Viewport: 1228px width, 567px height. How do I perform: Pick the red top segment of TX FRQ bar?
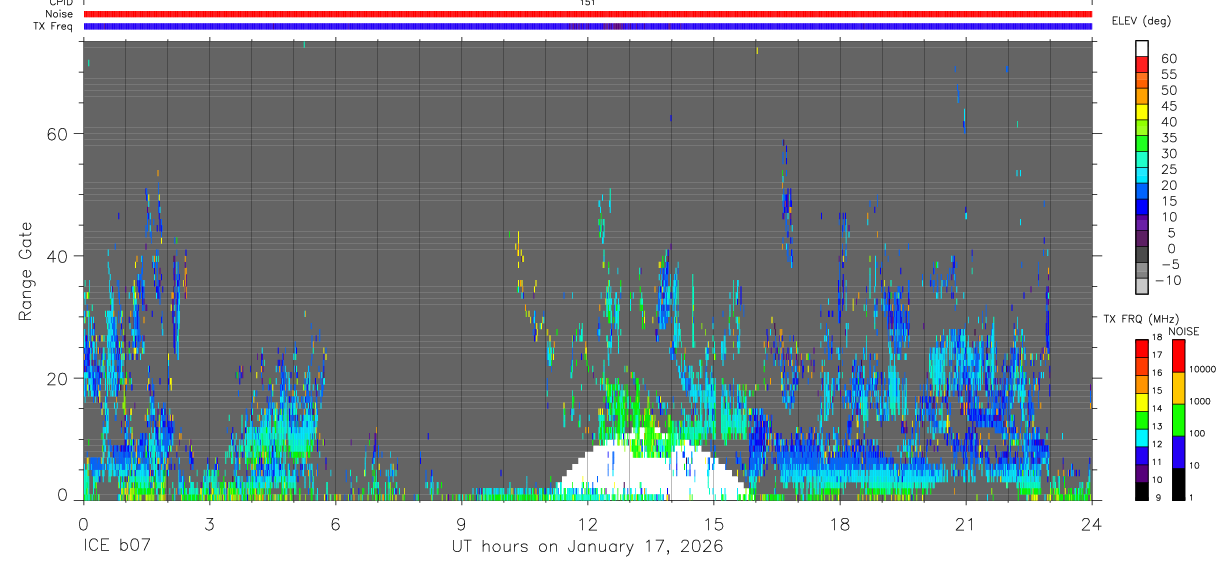(x=1142, y=348)
